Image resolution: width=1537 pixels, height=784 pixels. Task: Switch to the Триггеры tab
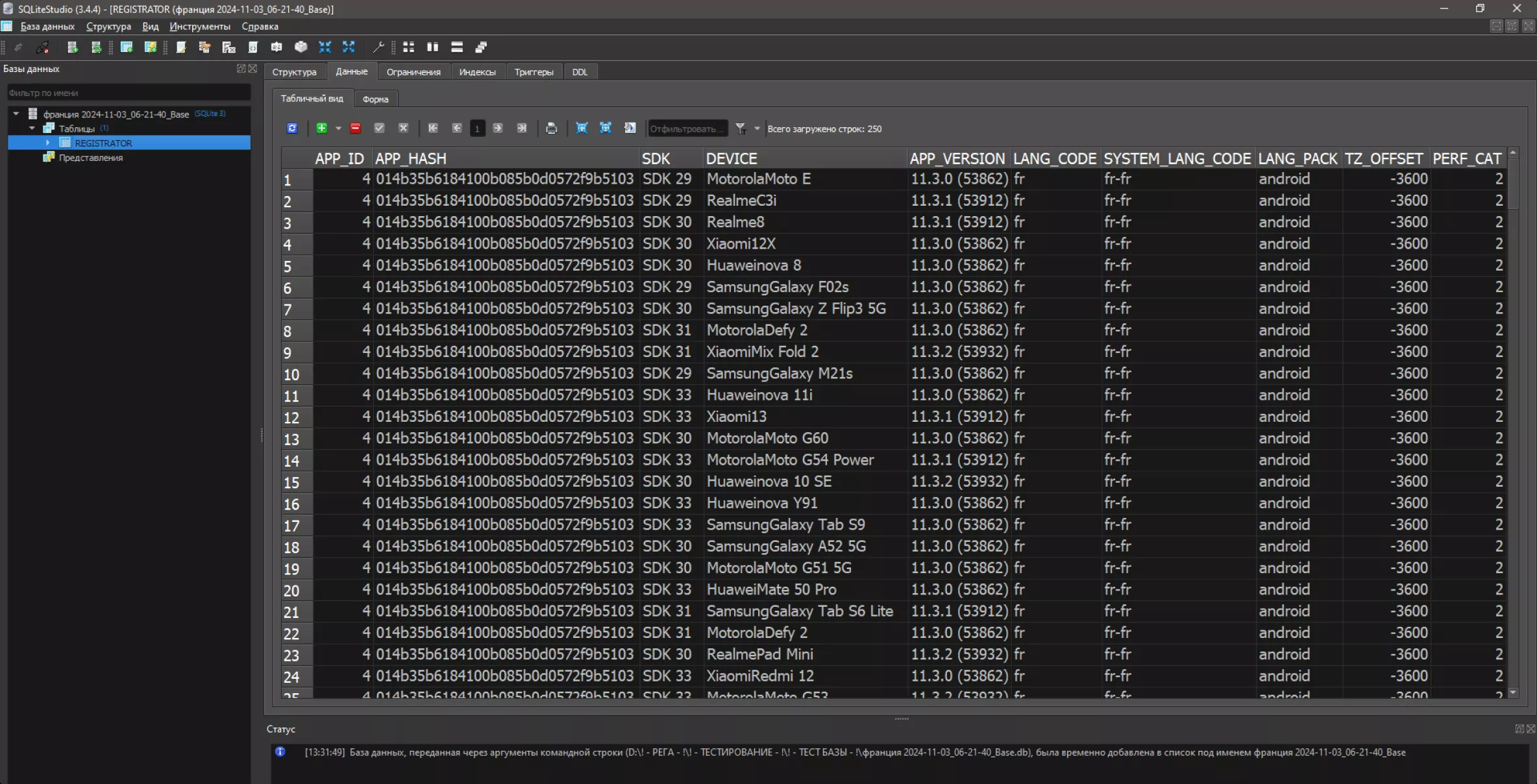[534, 72]
